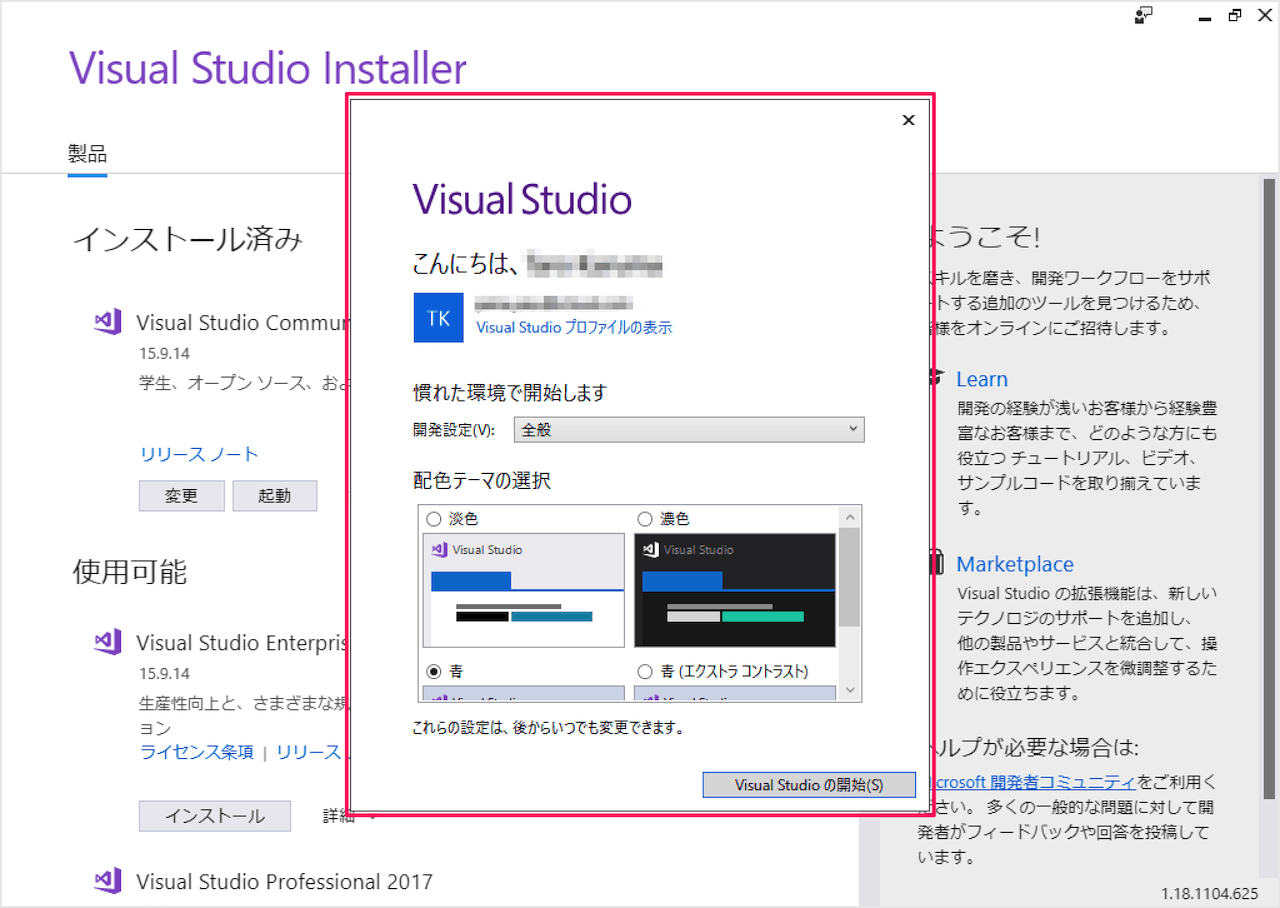This screenshot has height=908, width=1280.
Task: Click the Visual Studio Enterprise product icon
Action: point(107,642)
